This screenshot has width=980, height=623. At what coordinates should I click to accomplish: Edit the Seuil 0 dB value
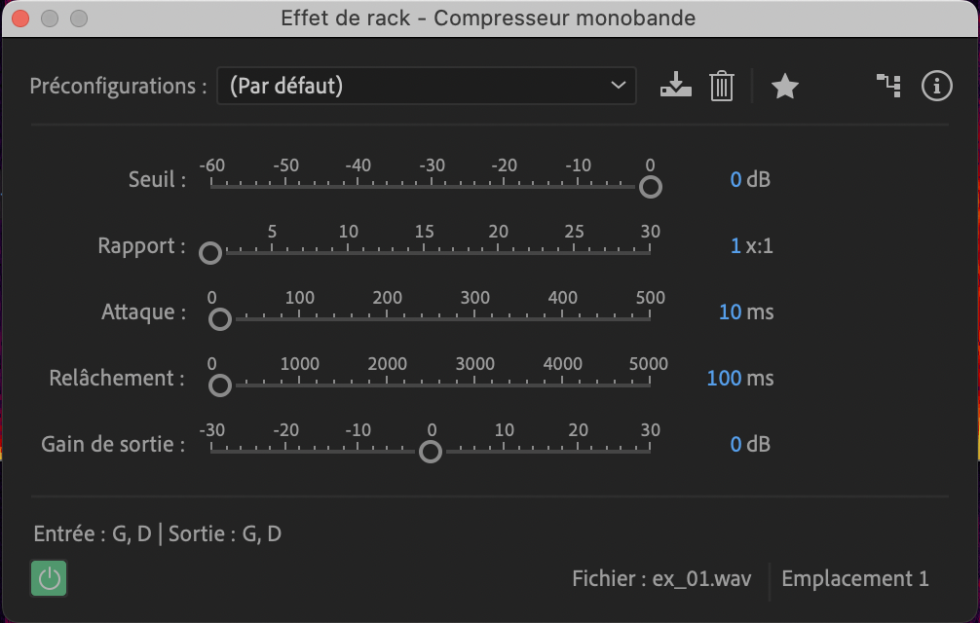736,179
